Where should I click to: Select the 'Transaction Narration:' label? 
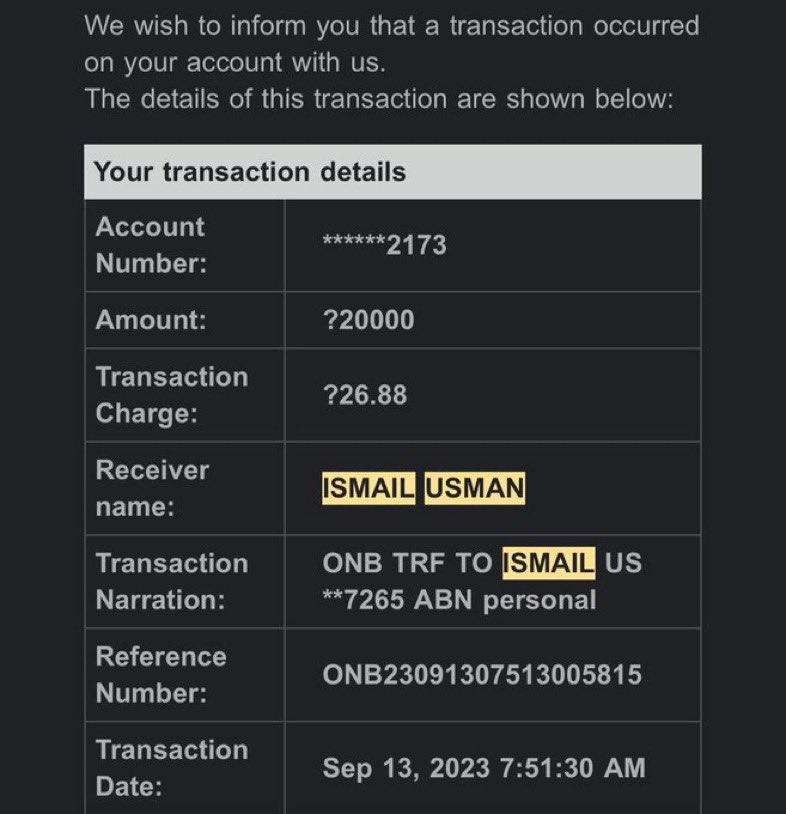coord(172,581)
